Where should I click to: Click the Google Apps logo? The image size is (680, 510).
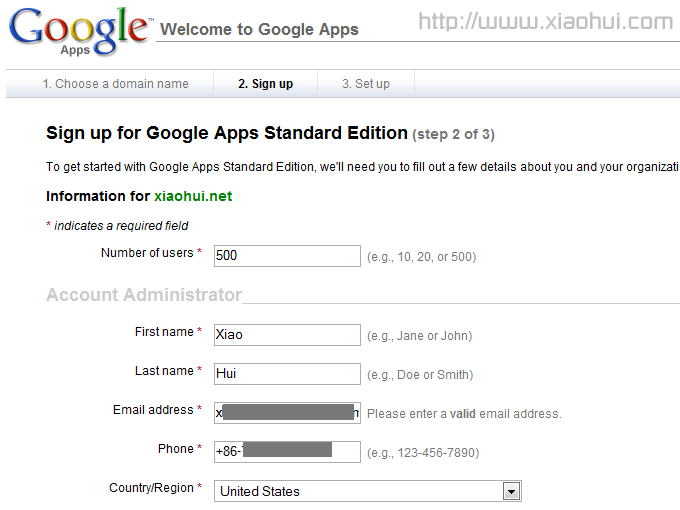coord(80,32)
